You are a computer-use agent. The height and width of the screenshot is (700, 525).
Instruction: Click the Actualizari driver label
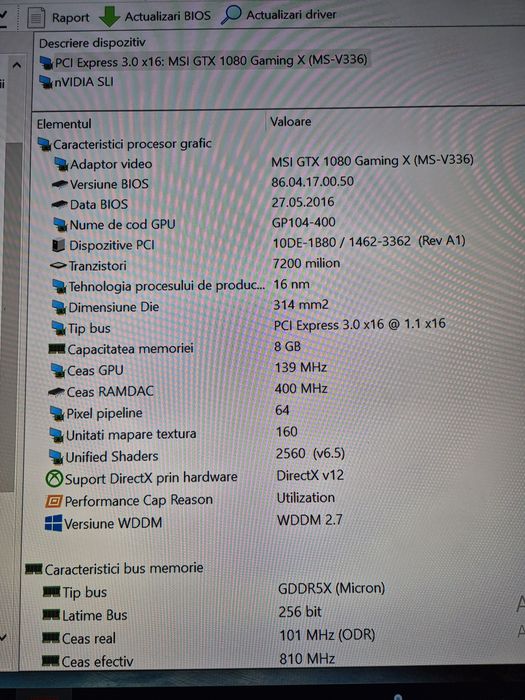pos(291,15)
